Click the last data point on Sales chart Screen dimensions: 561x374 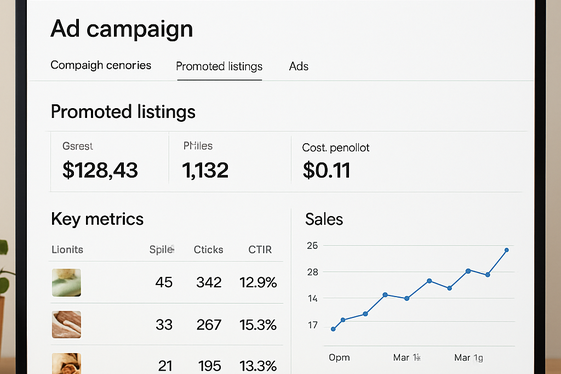point(507,250)
